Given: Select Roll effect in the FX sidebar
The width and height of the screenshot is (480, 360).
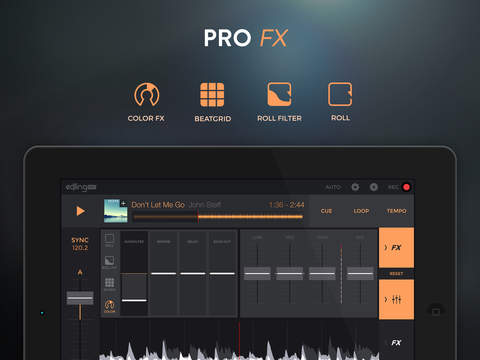Looking at the screenshot, I should point(109,240).
